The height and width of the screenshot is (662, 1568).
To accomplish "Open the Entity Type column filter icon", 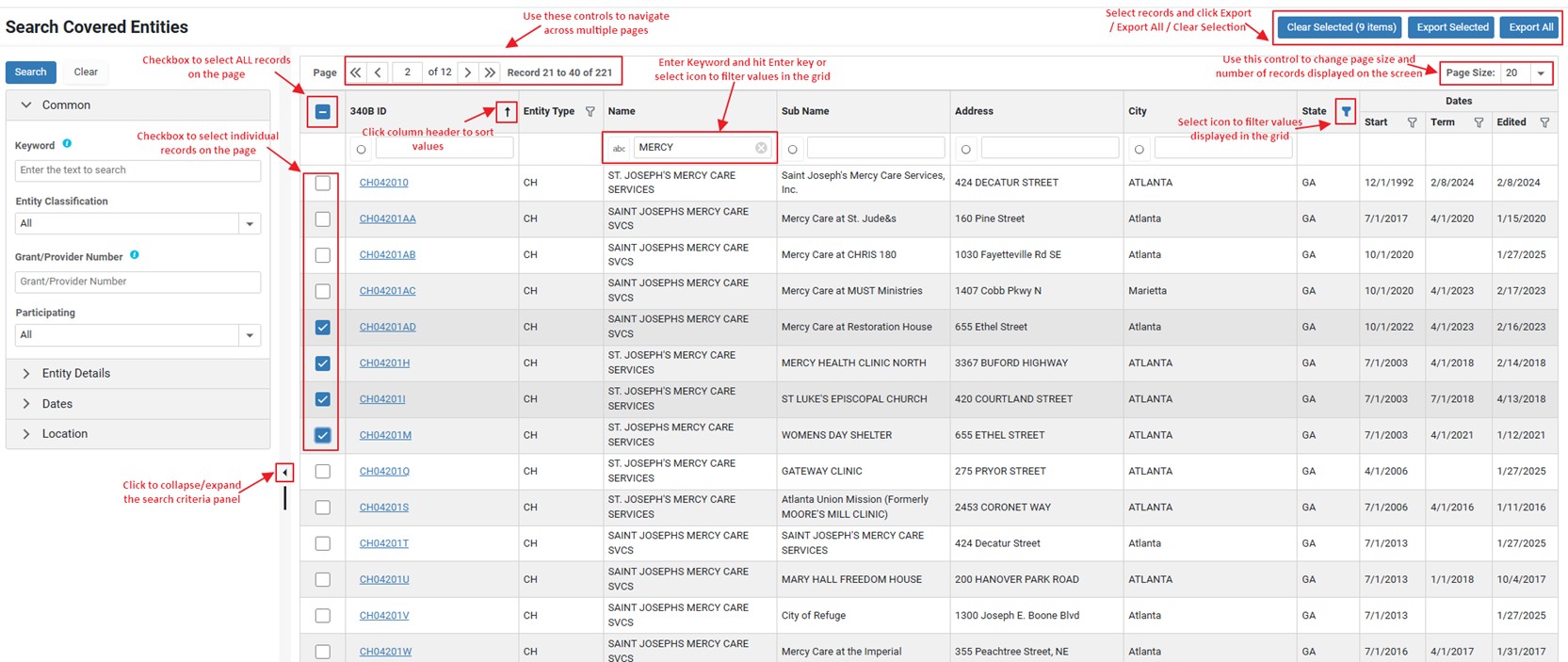I will (590, 111).
